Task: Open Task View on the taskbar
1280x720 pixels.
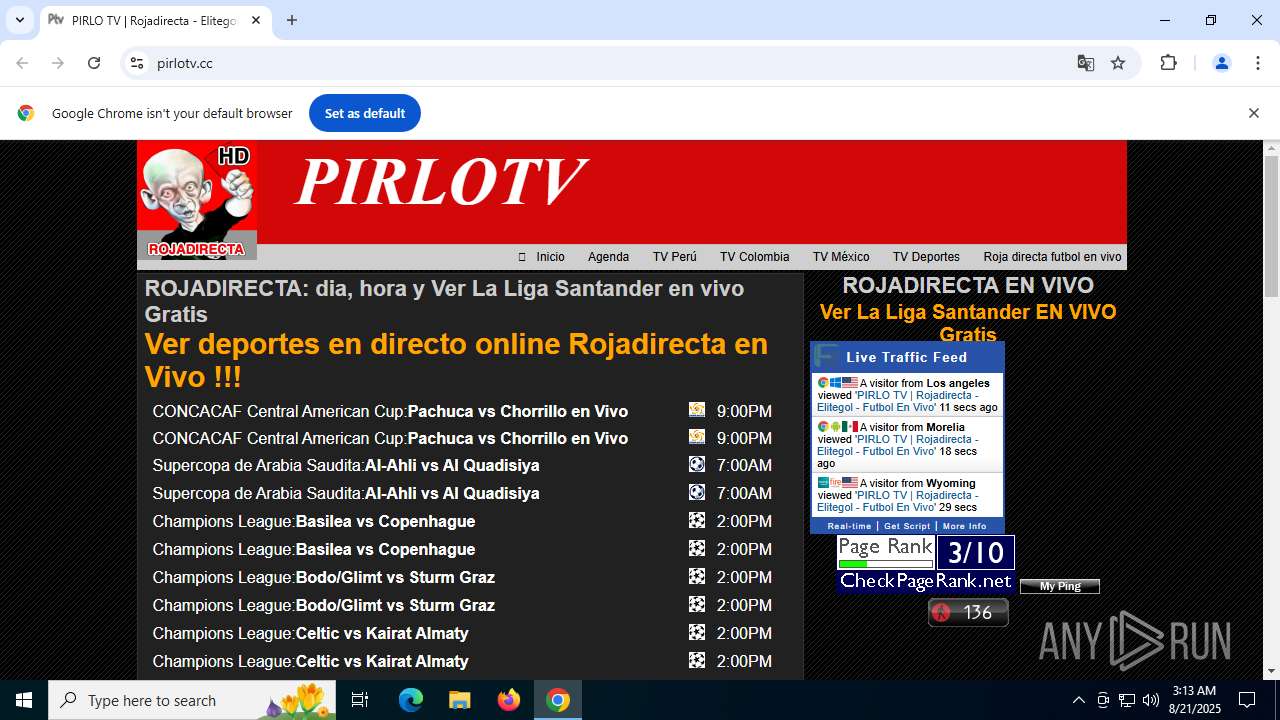Action: pyautogui.click(x=360, y=700)
